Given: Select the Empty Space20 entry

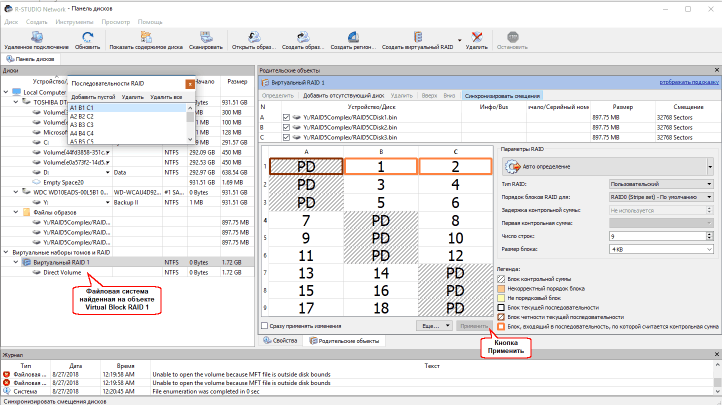Looking at the screenshot, I should tap(63, 182).
